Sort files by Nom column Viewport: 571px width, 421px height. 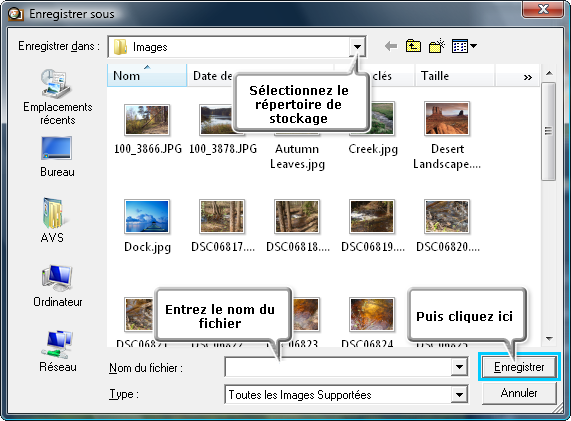click(x=147, y=75)
